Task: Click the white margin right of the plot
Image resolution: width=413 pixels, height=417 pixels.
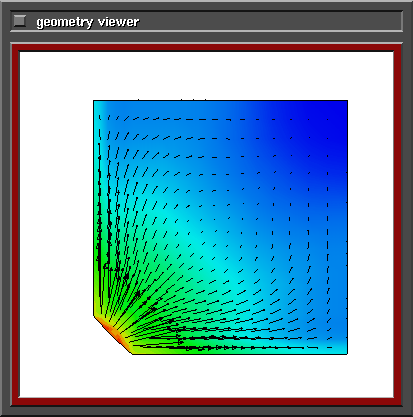Action: pos(371,227)
